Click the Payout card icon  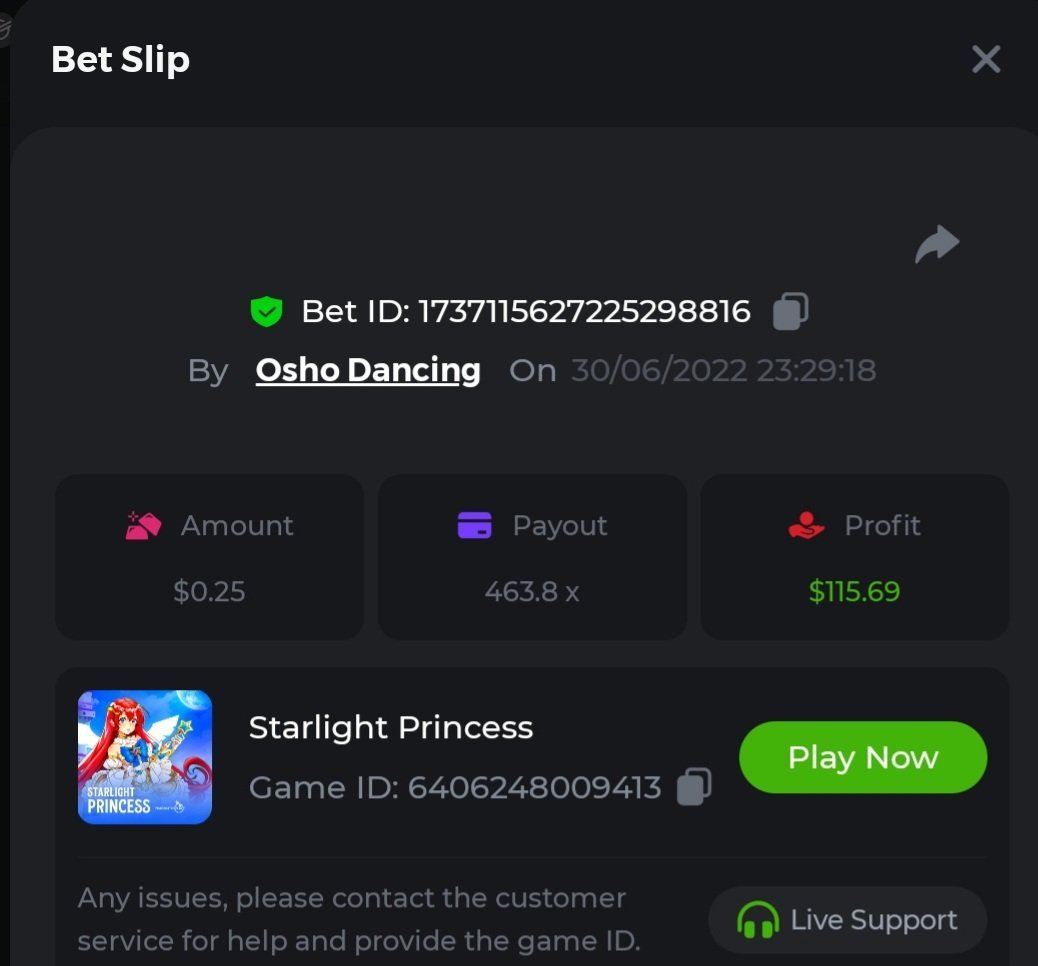474,525
